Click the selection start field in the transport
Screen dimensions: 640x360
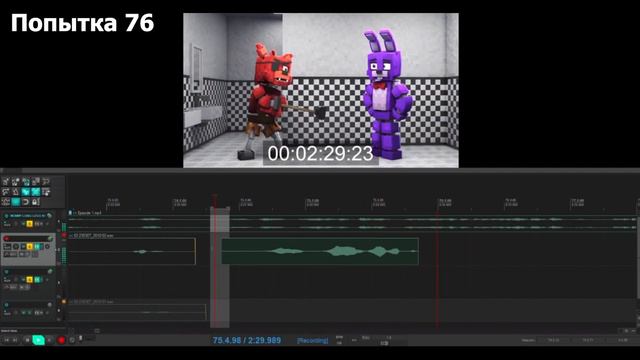553,340
